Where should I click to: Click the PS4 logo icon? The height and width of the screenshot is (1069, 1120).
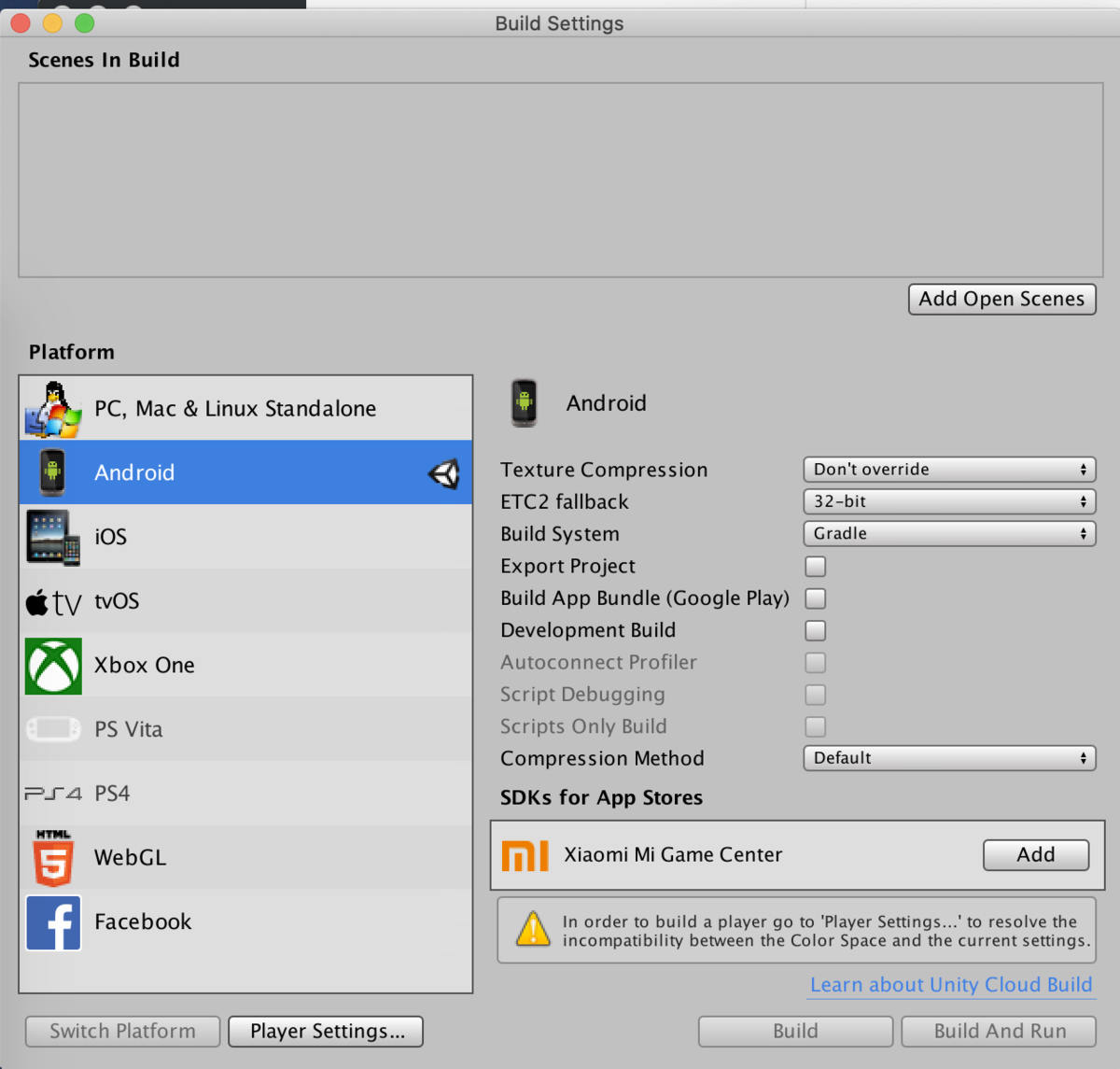coord(53,794)
